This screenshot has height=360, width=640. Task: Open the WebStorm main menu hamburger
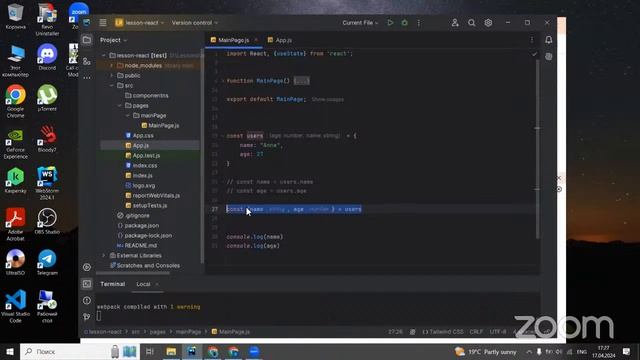tap(103, 23)
